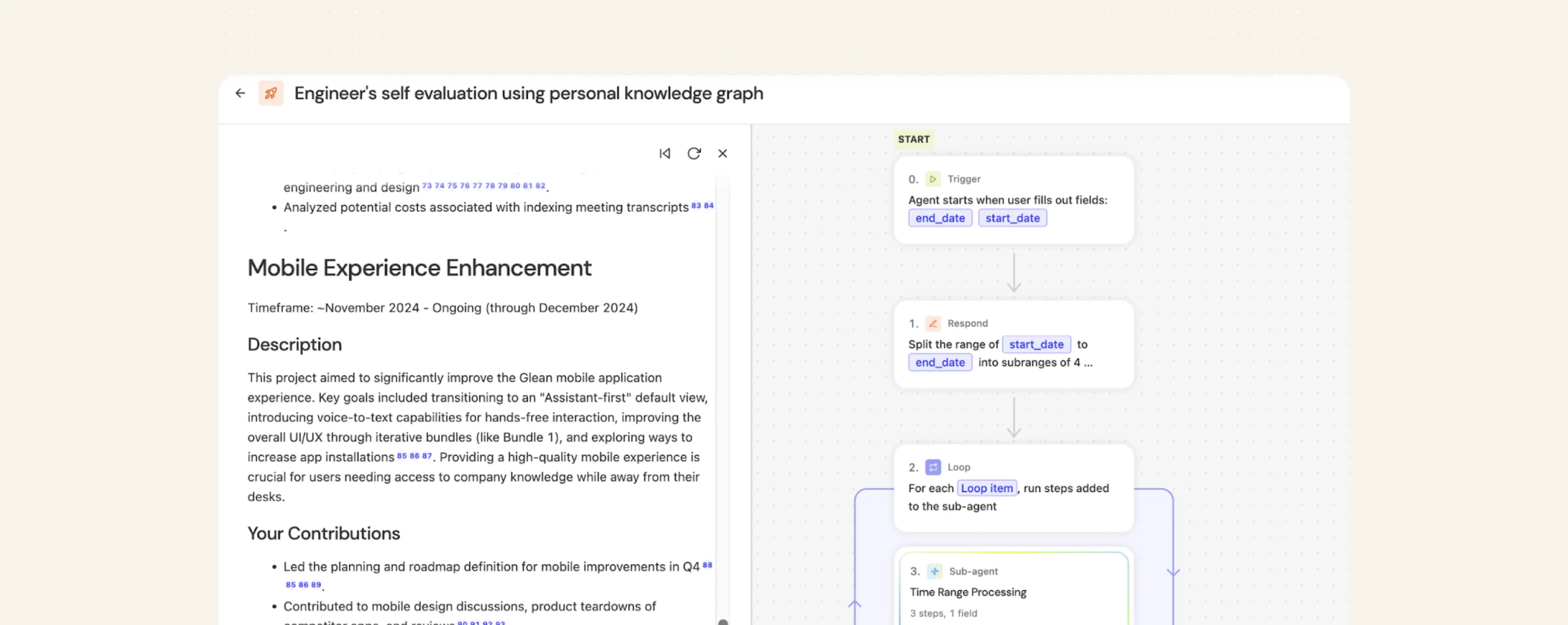Image resolution: width=1568 pixels, height=625 pixels.
Task: Click the rocket agent icon
Action: [271, 93]
